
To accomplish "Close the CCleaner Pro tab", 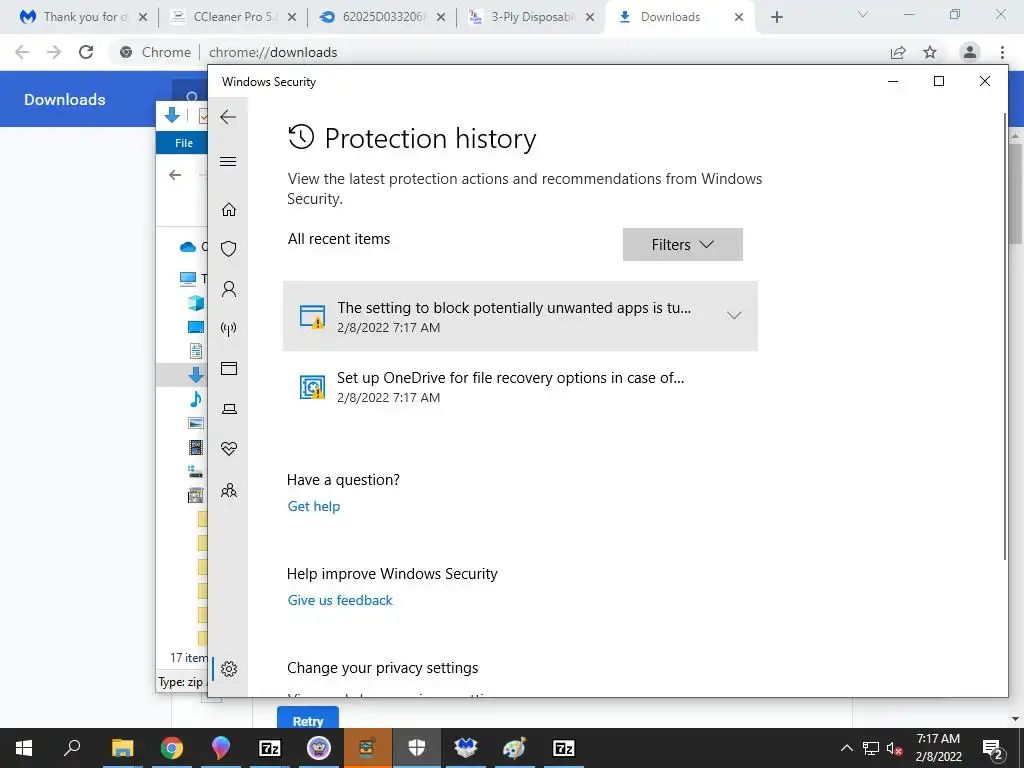I will [292, 18].
